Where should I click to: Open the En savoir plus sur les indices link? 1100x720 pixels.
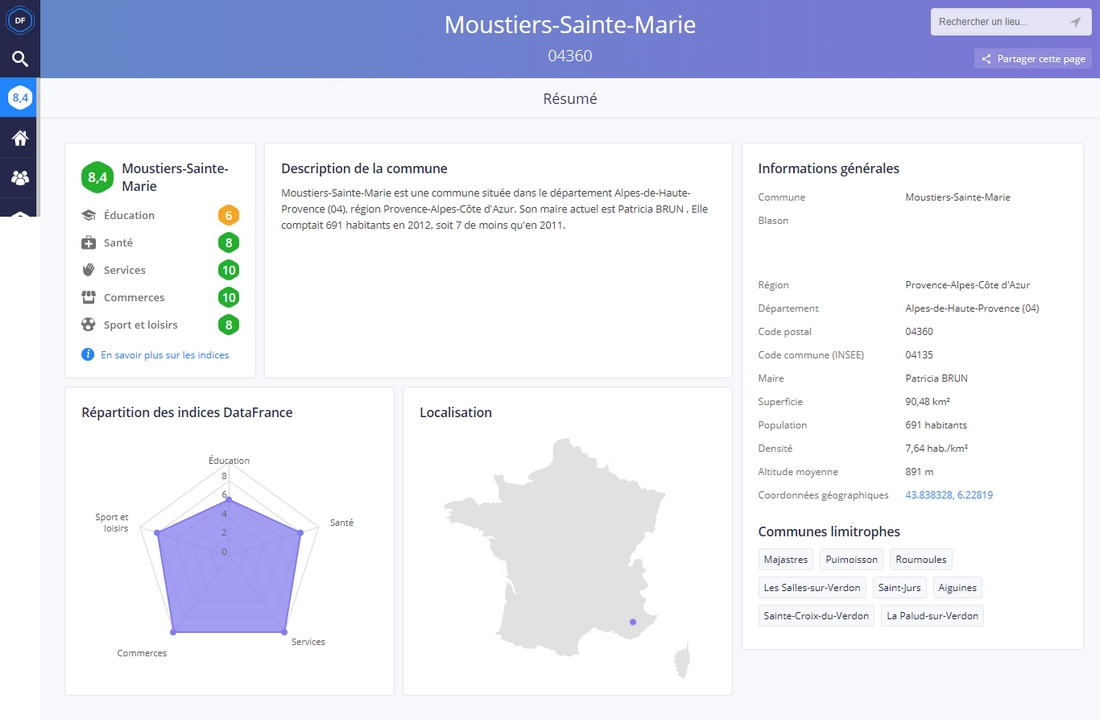[x=165, y=354]
